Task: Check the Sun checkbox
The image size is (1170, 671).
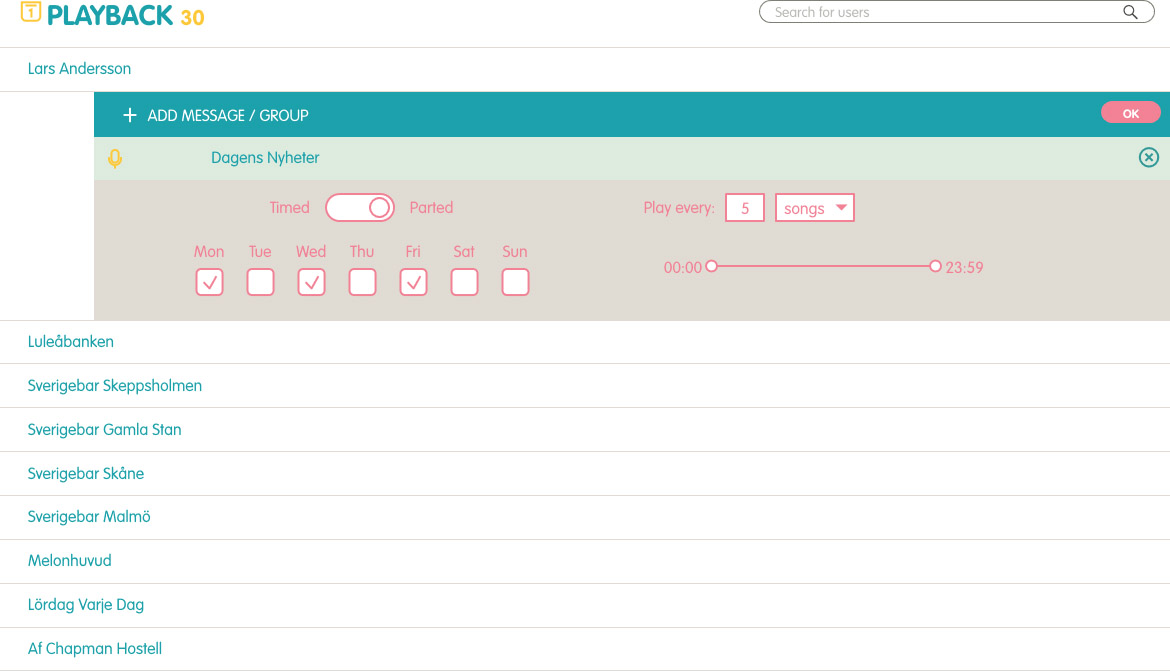Action: click(x=516, y=282)
